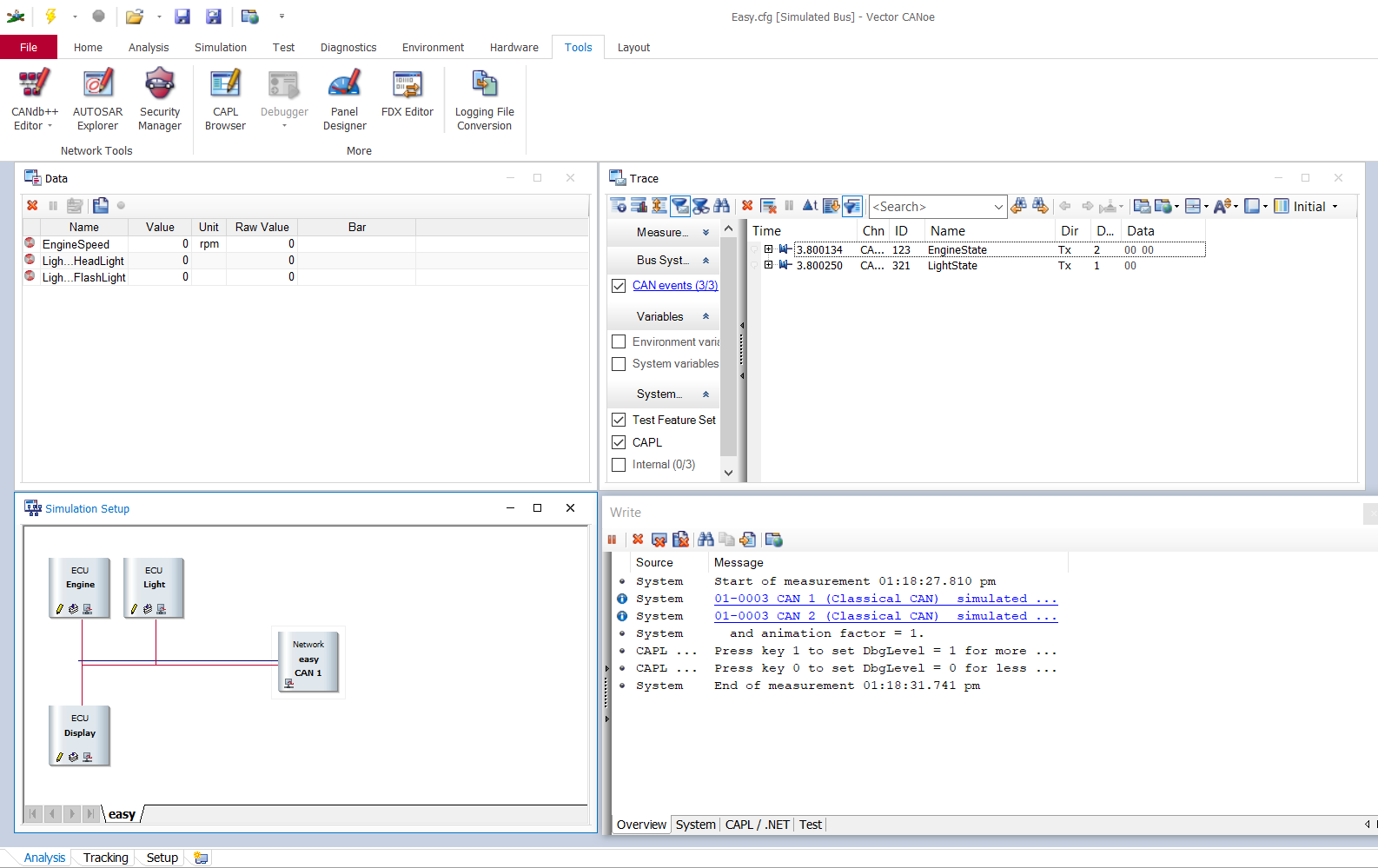Launch AUTOSAR Explorer
The width and height of the screenshot is (1378, 868).
97,98
